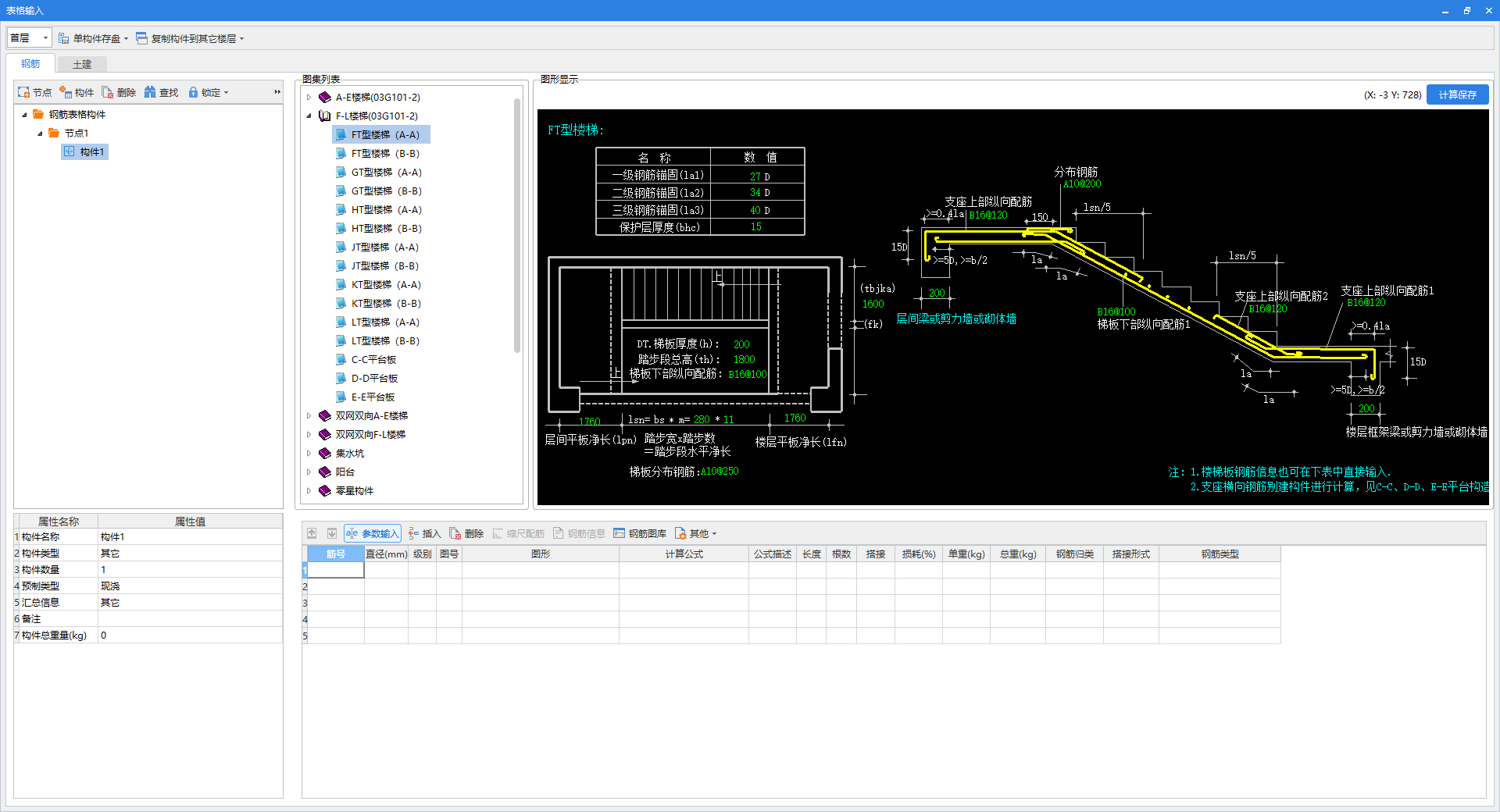1500x812 pixels.
Task: Click the move-row-up arrow icon
Action: (x=312, y=534)
